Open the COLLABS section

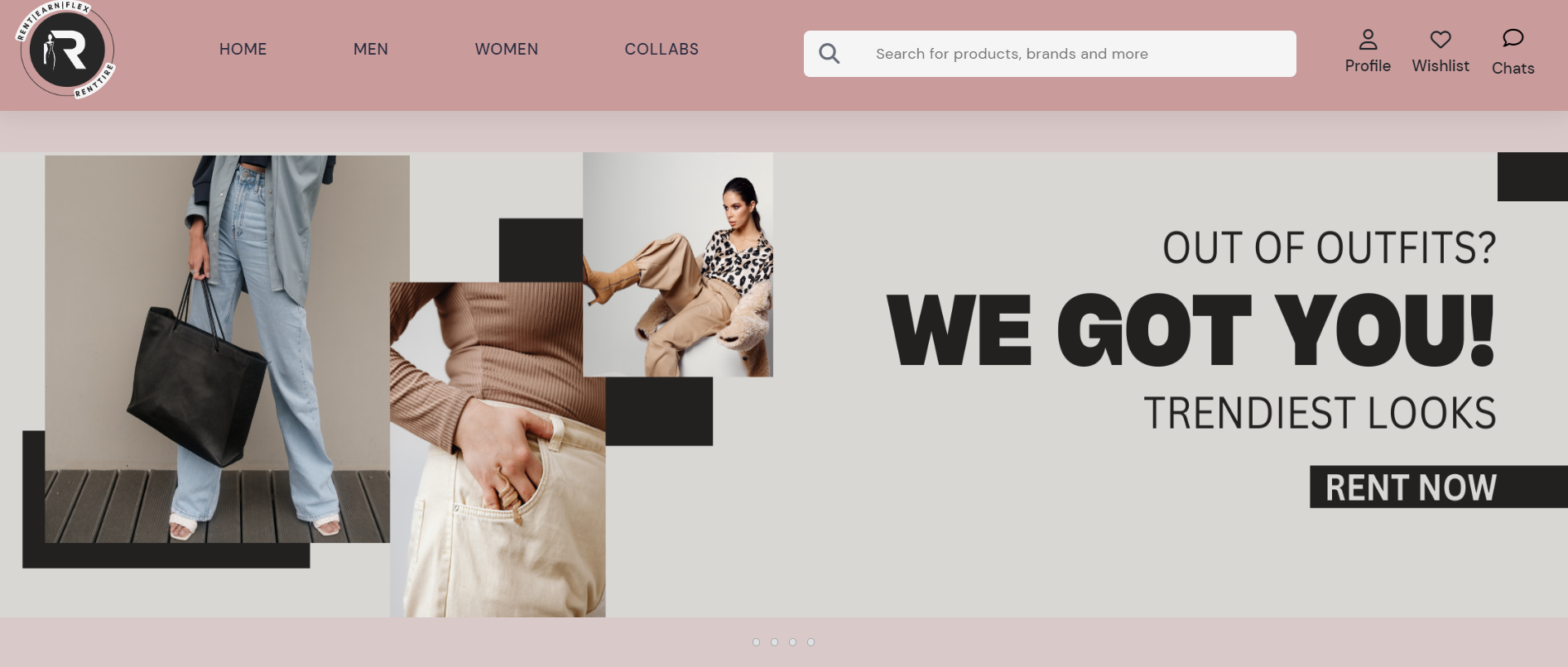661,49
